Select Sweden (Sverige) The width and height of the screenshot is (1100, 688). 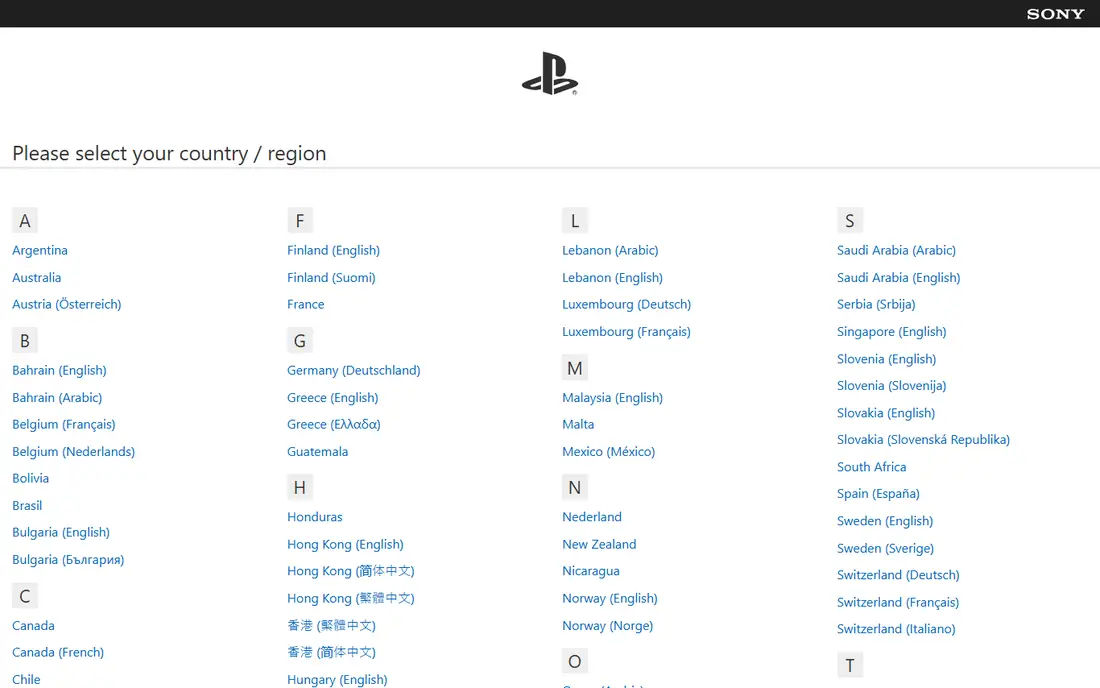coord(885,548)
